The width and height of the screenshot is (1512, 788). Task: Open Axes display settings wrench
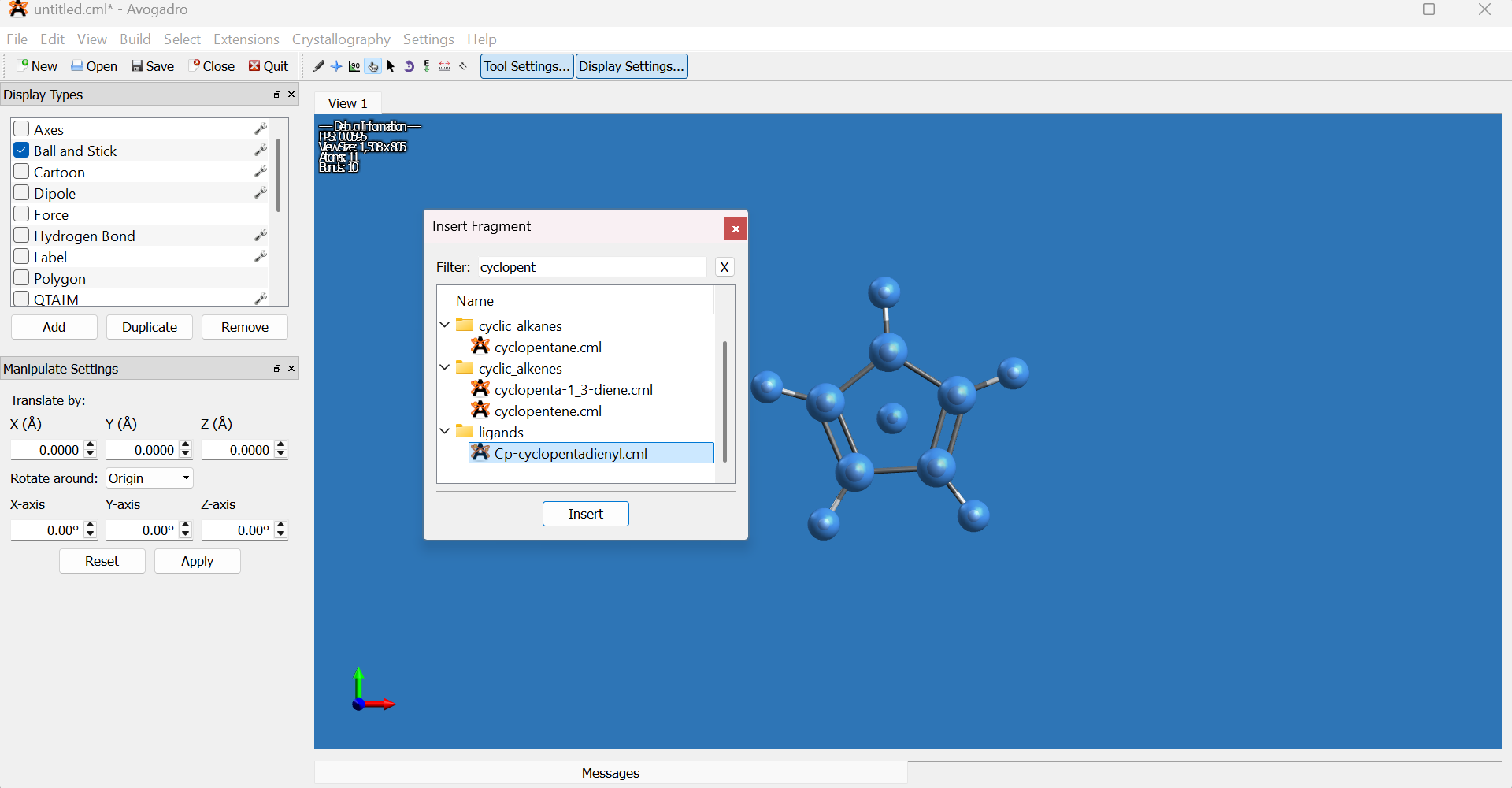coord(261,129)
